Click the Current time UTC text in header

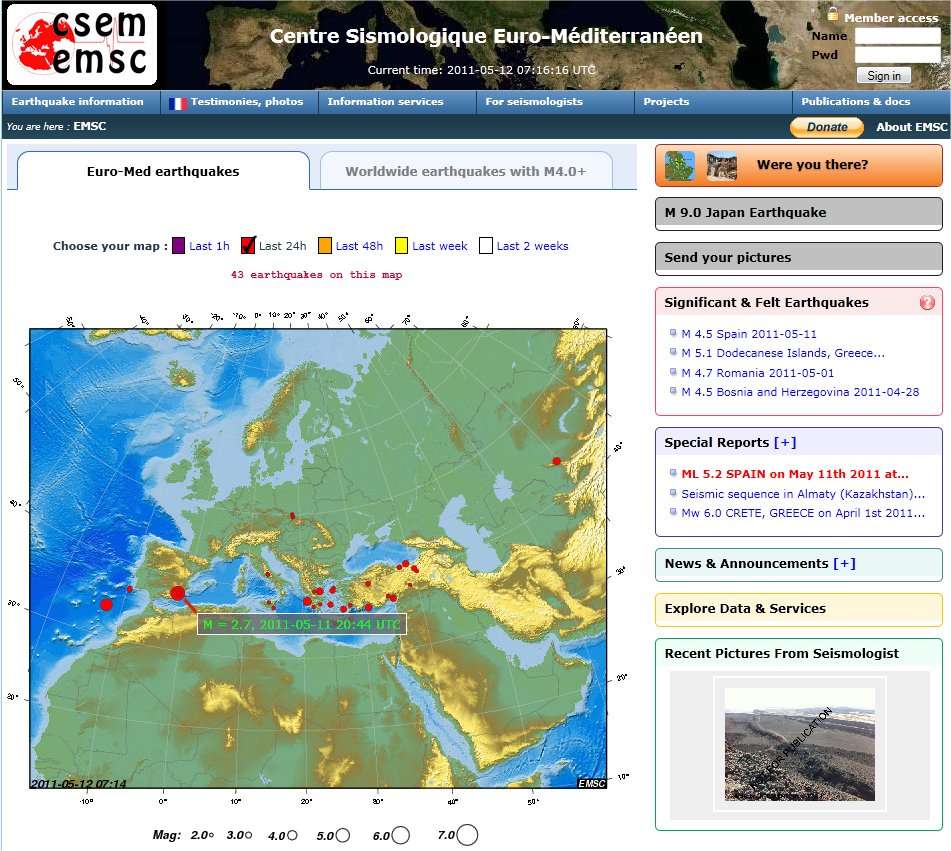tap(482, 70)
